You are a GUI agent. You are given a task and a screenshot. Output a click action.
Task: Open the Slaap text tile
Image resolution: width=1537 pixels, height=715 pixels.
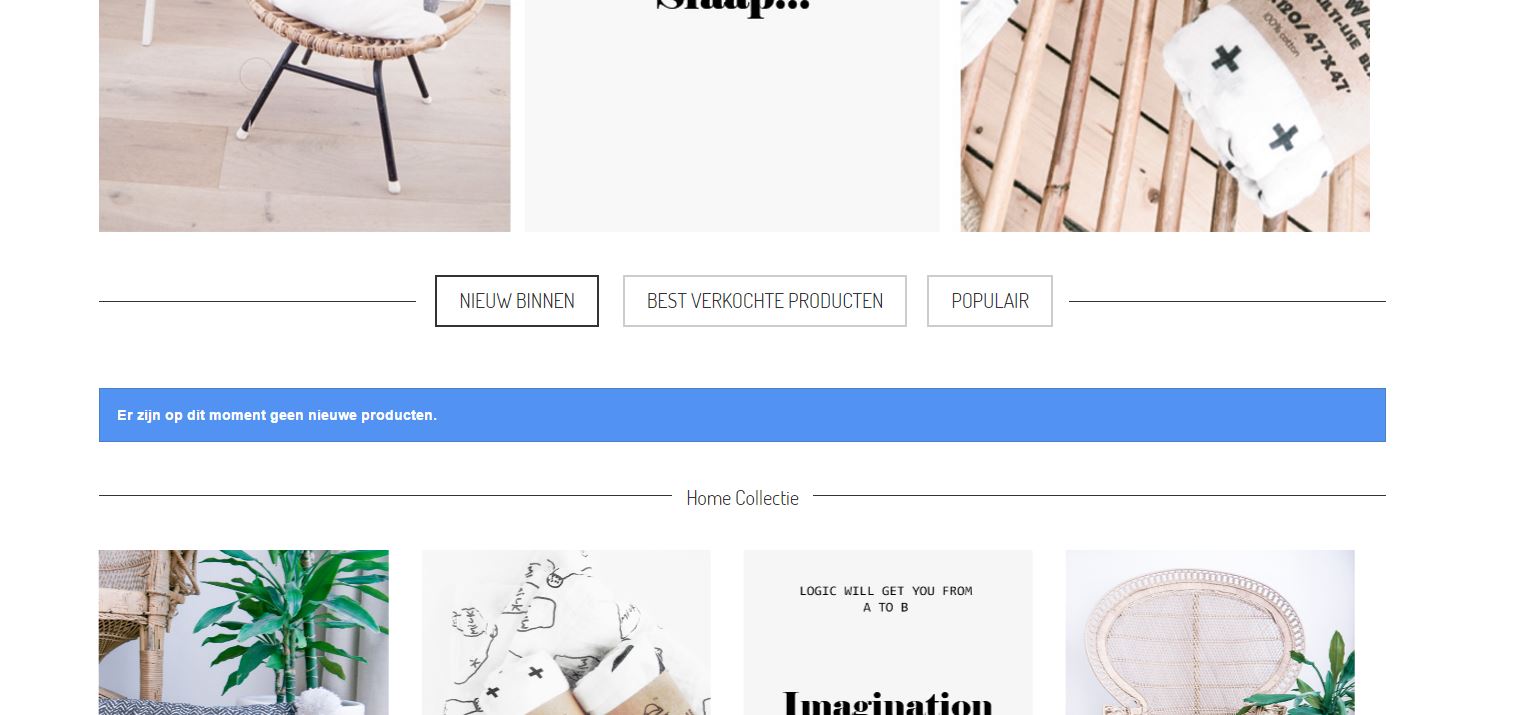(x=732, y=116)
